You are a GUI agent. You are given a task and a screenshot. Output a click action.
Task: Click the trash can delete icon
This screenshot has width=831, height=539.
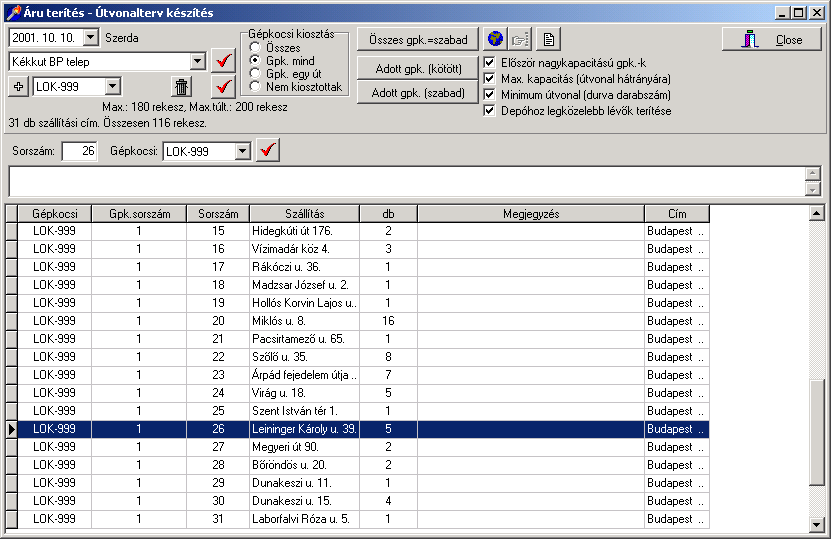180,87
